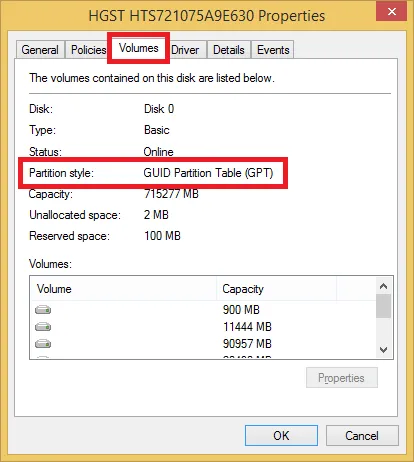Screen dimensions: 414x462
Task: Click the volumes list scroll up arrow
Action: tap(384, 286)
